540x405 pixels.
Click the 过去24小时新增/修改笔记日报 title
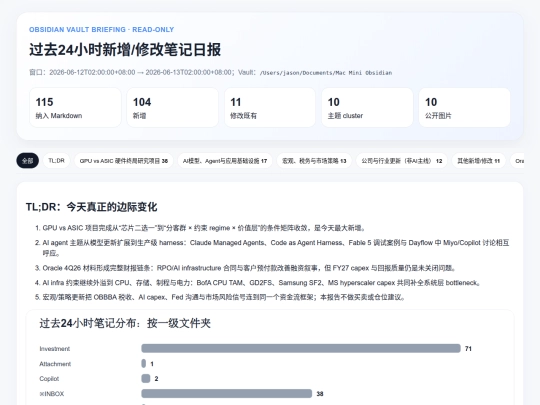coord(125,50)
